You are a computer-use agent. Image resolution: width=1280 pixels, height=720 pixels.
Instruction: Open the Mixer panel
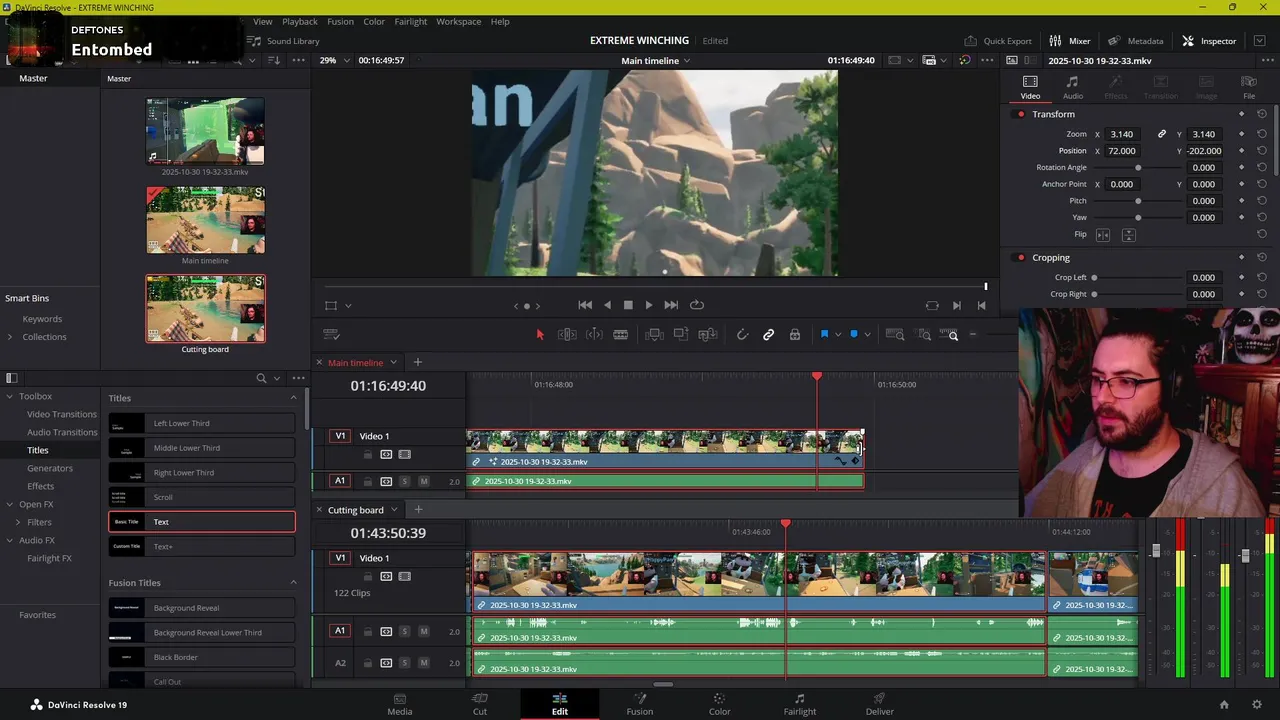click(1070, 41)
